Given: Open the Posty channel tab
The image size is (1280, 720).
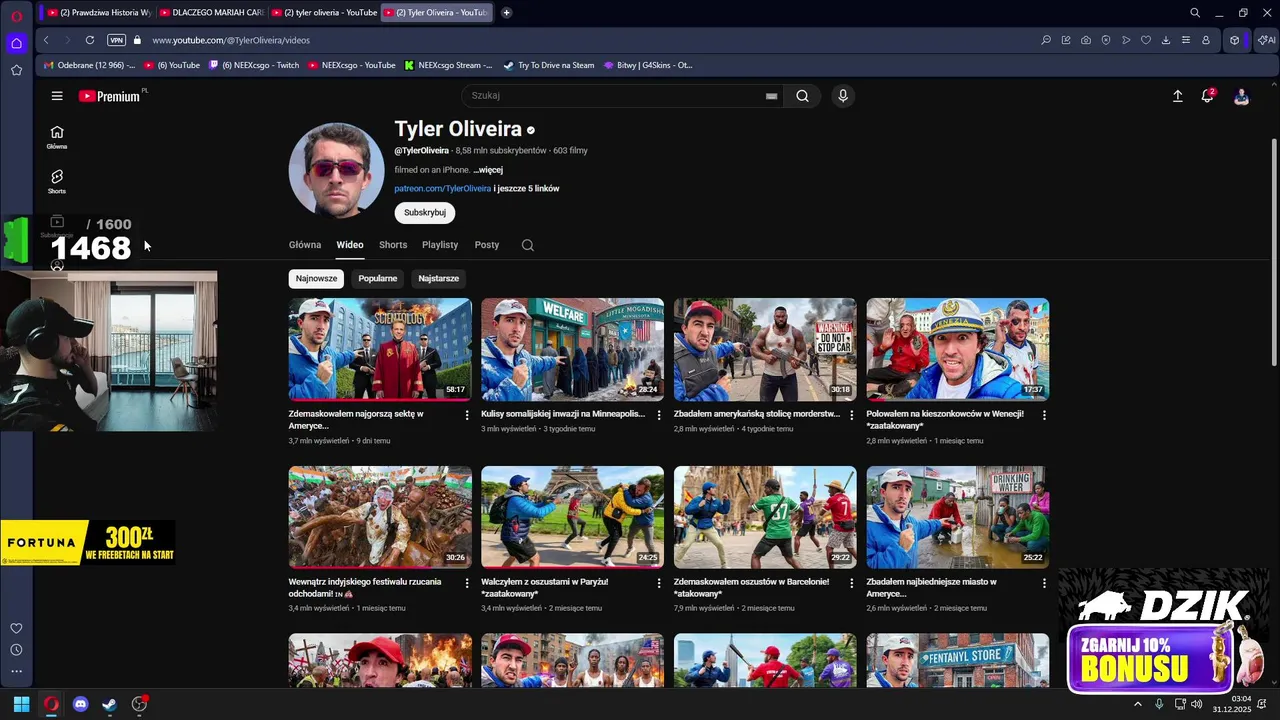Looking at the screenshot, I should click(x=487, y=245).
